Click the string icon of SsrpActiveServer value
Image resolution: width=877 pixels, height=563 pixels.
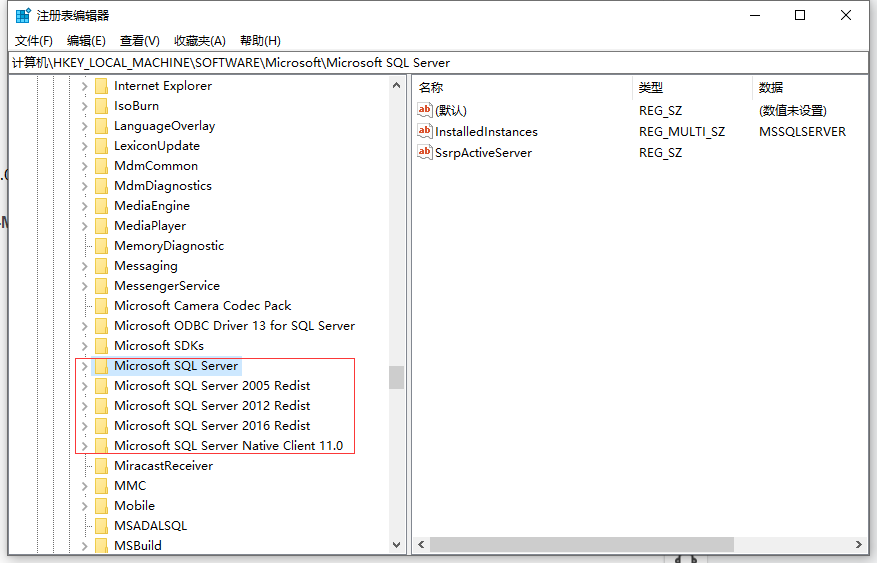click(425, 152)
